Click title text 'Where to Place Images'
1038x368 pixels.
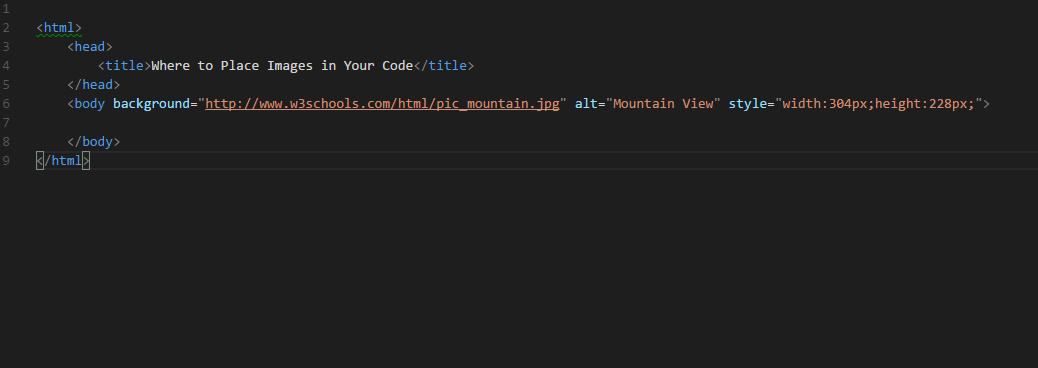coord(232,66)
